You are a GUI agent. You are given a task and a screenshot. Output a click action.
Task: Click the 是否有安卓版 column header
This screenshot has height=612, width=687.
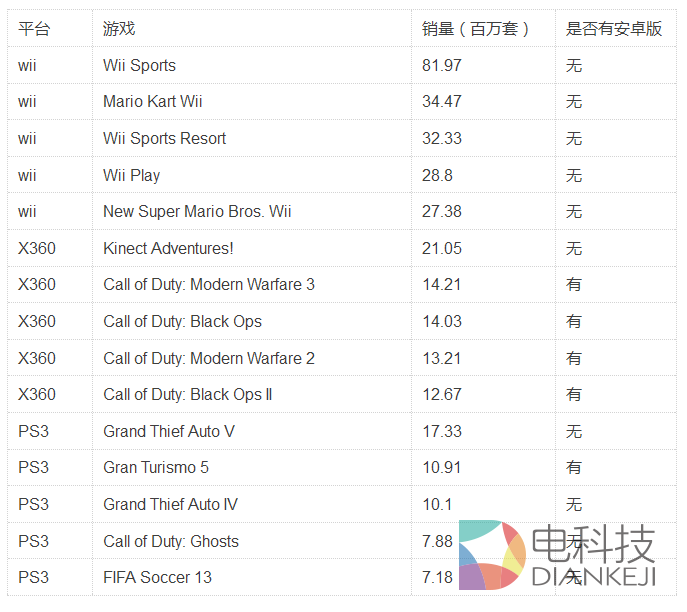pos(614,29)
